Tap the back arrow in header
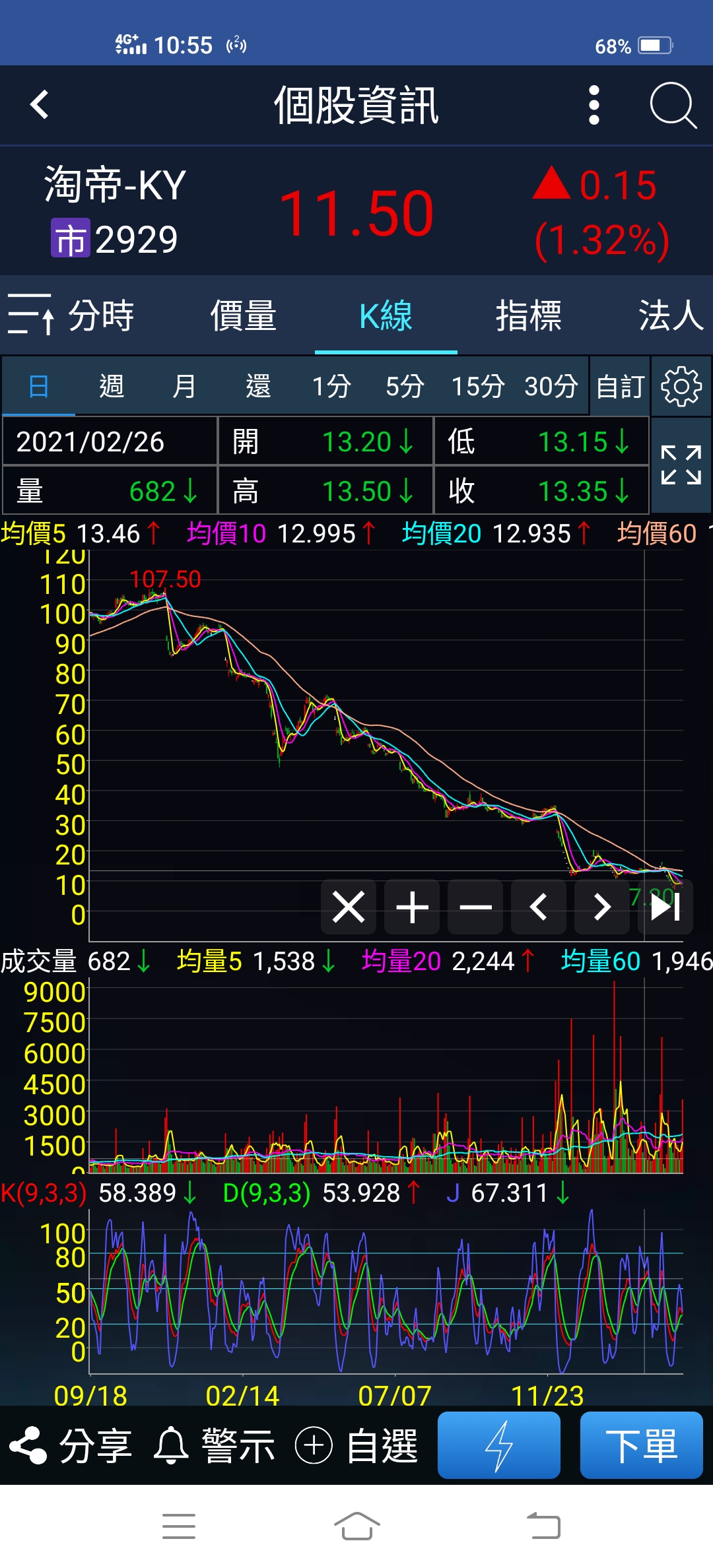The width and height of the screenshot is (713, 1568). coord(40,105)
